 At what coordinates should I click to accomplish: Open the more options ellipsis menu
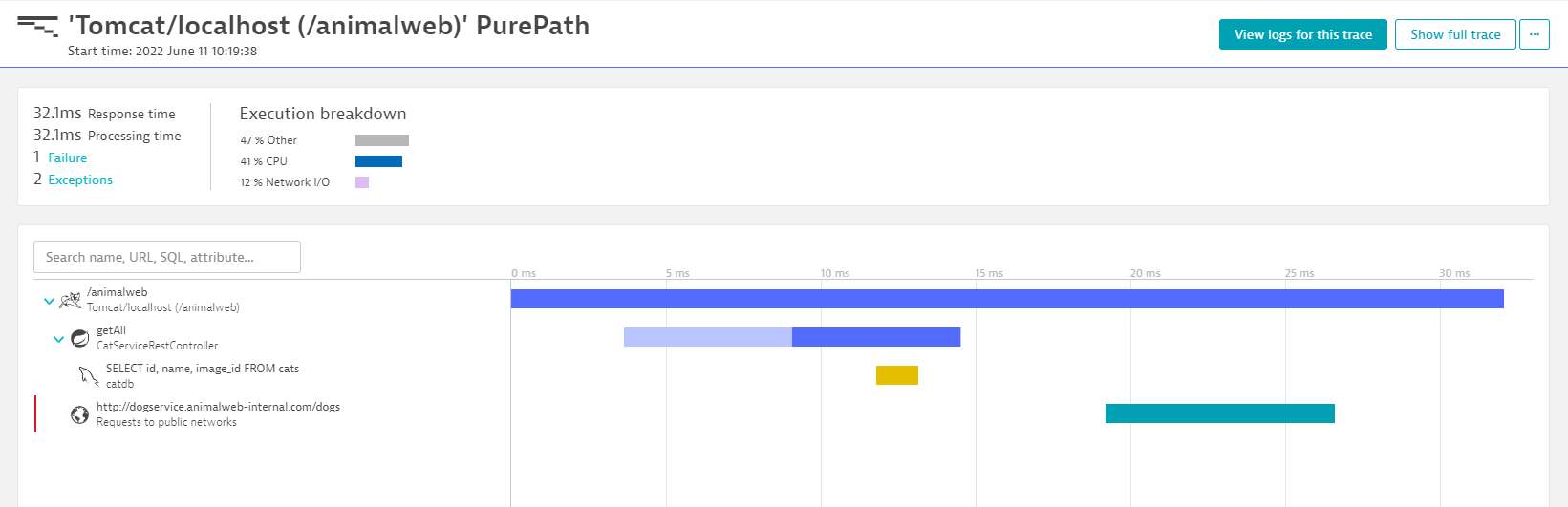[1535, 34]
